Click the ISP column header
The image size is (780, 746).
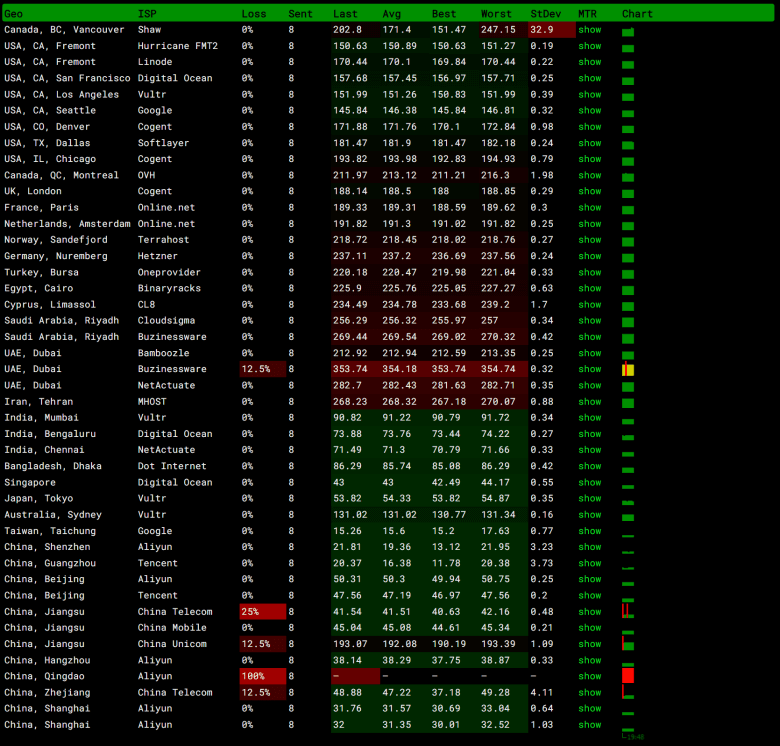tap(147, 14)
